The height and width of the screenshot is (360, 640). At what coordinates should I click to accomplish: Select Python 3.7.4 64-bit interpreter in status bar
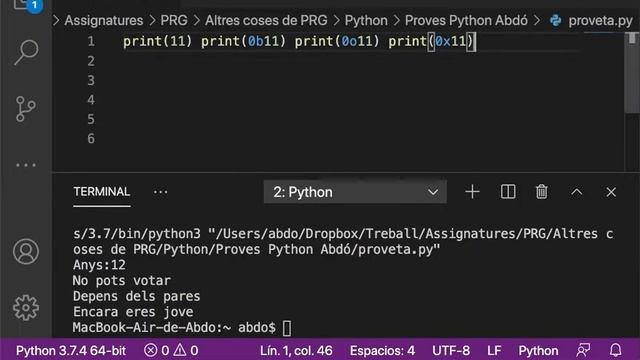71,350
